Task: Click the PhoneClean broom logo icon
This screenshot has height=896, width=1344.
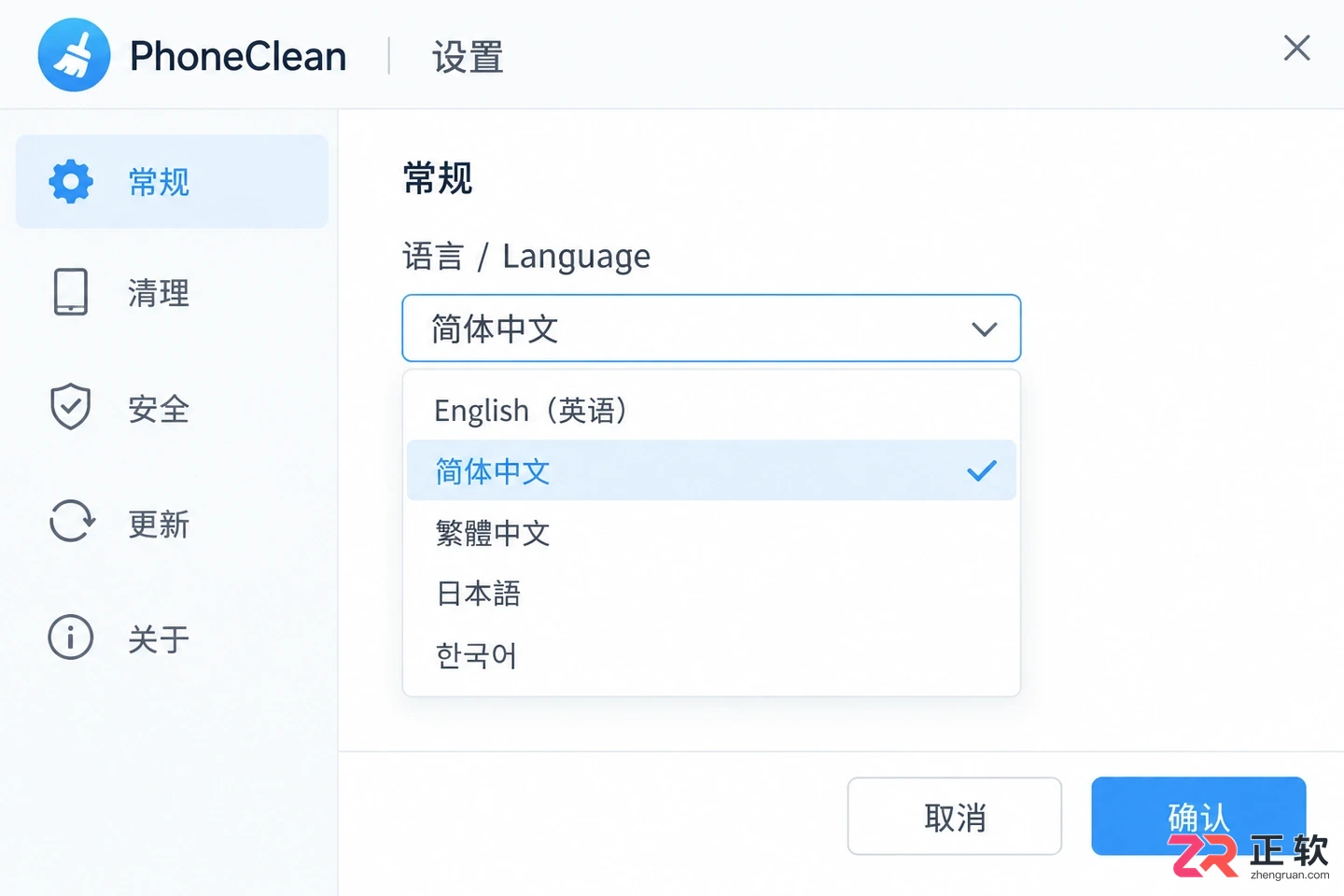Action: 74,55
